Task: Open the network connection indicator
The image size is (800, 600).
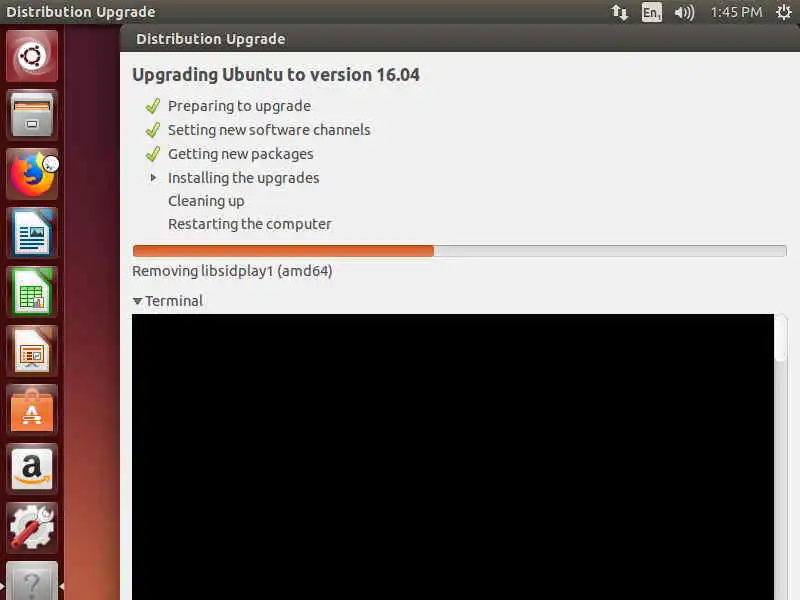Action: 619,12
